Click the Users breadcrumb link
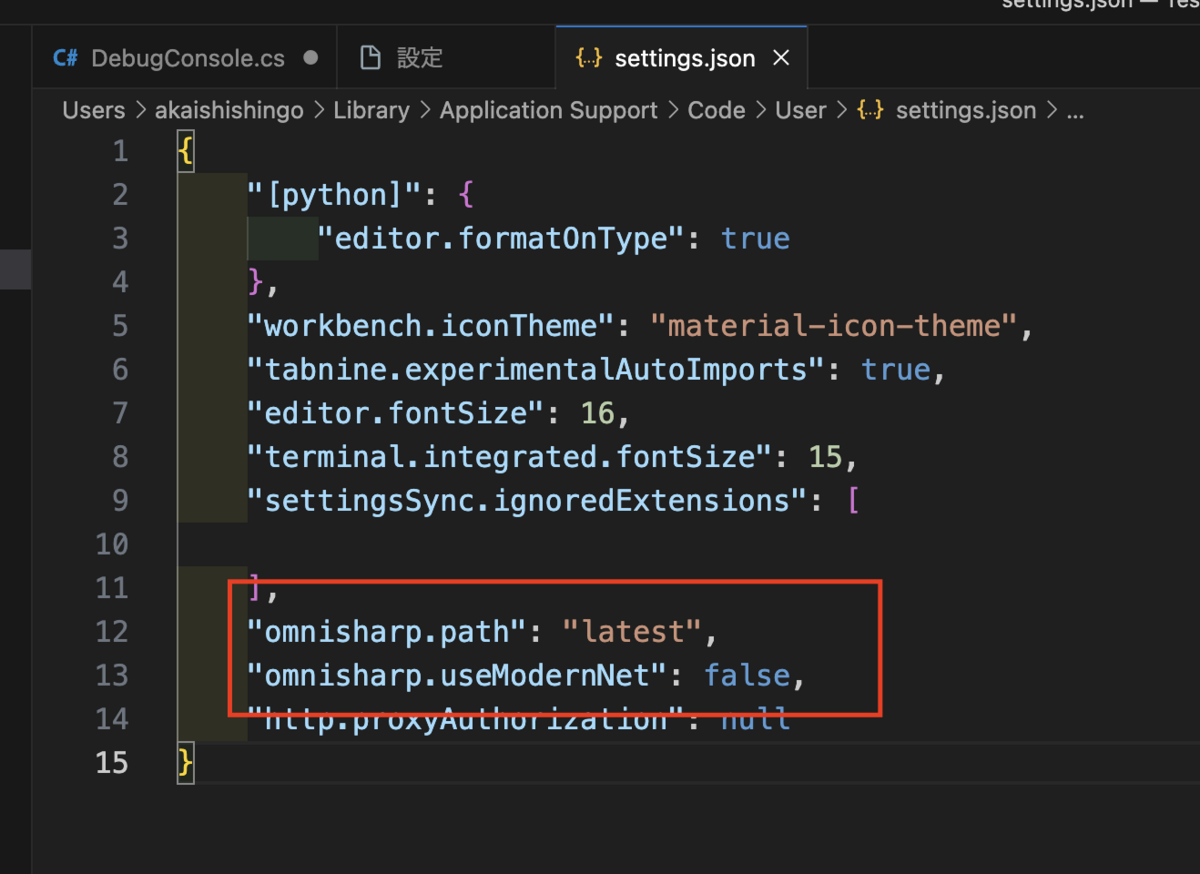The image size is (1200, 874). (x=93, y=110)
